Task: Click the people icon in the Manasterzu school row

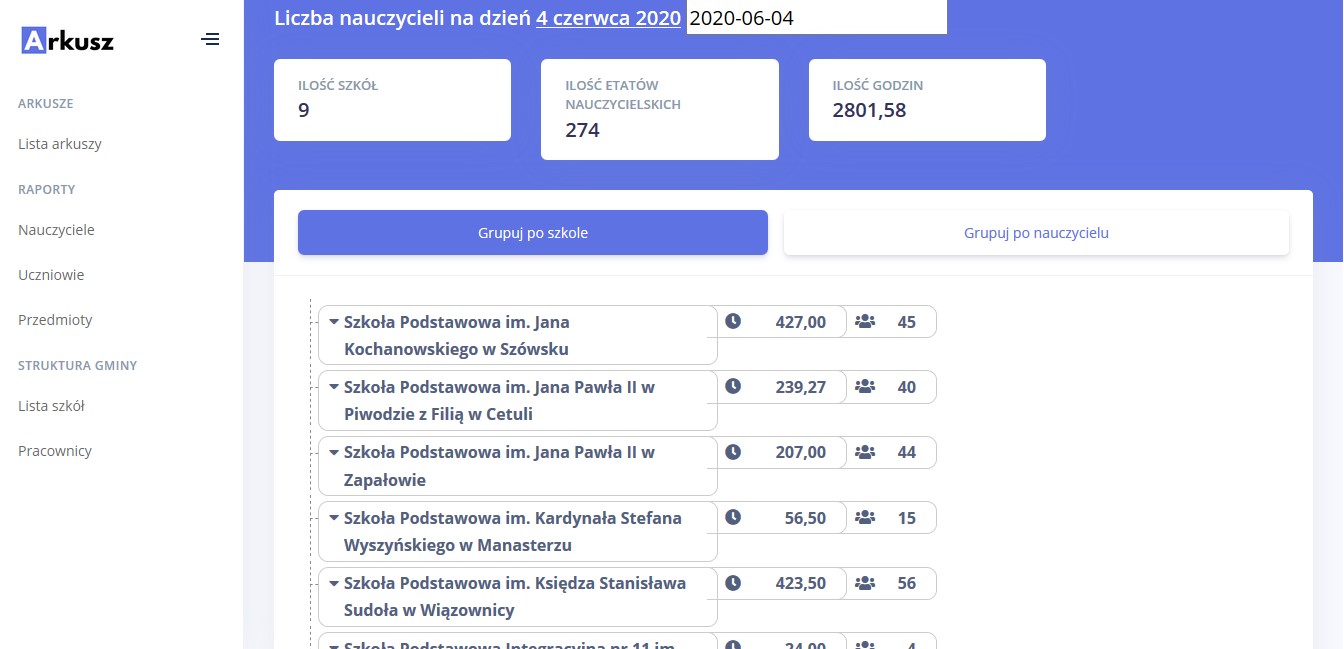Action: (866, 518)
